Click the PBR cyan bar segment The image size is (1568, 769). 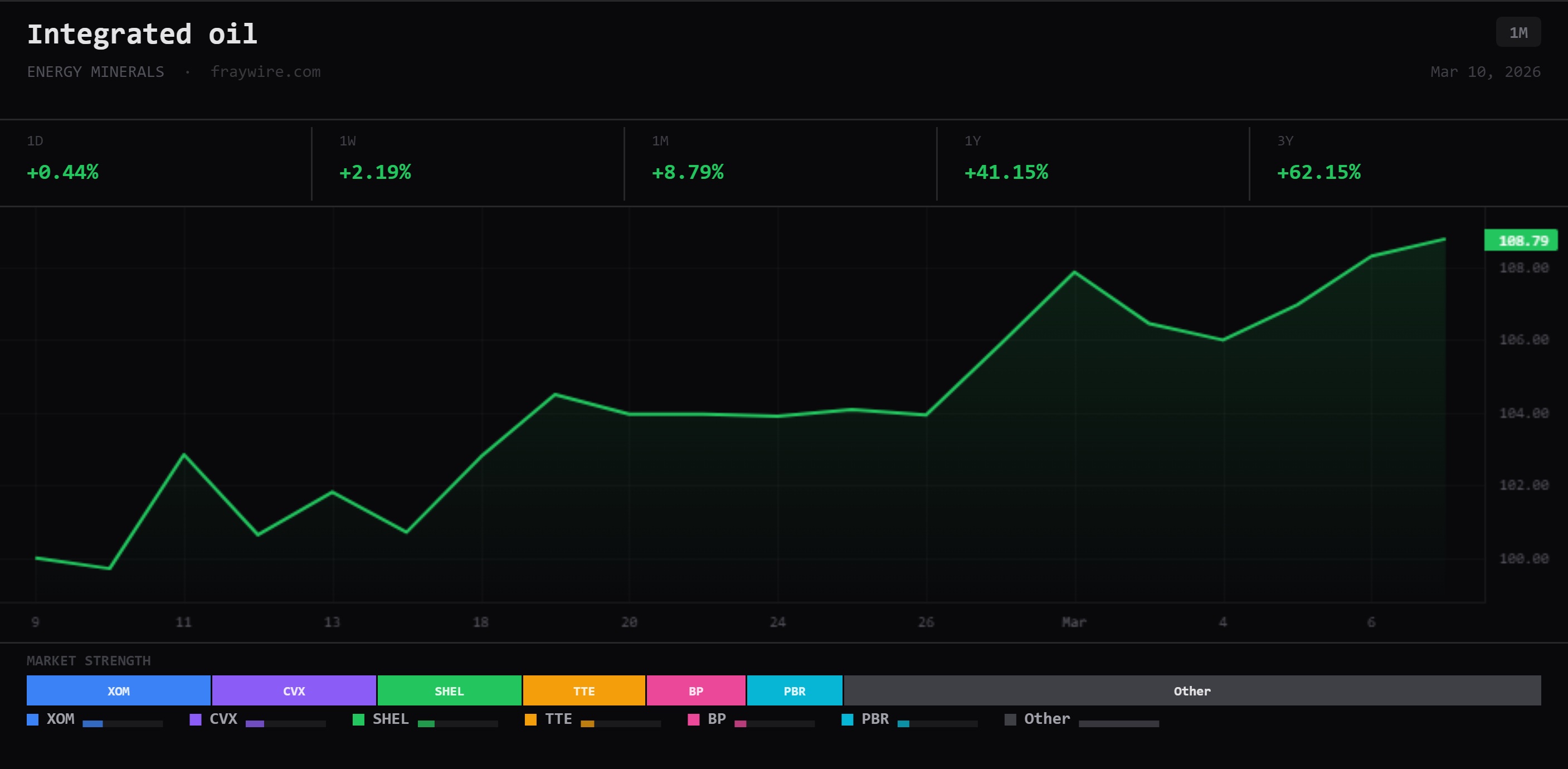tap(795, 690)
